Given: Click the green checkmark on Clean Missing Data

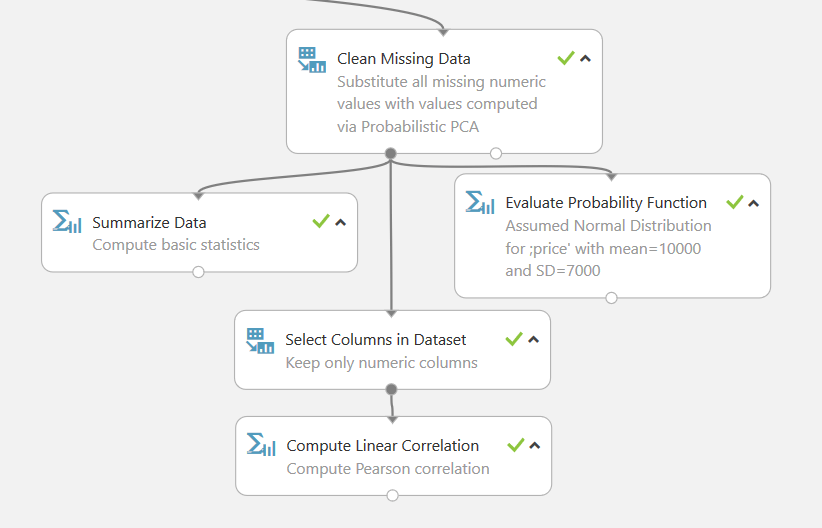Looking at the screenshot, I should (x=566, y=58).
